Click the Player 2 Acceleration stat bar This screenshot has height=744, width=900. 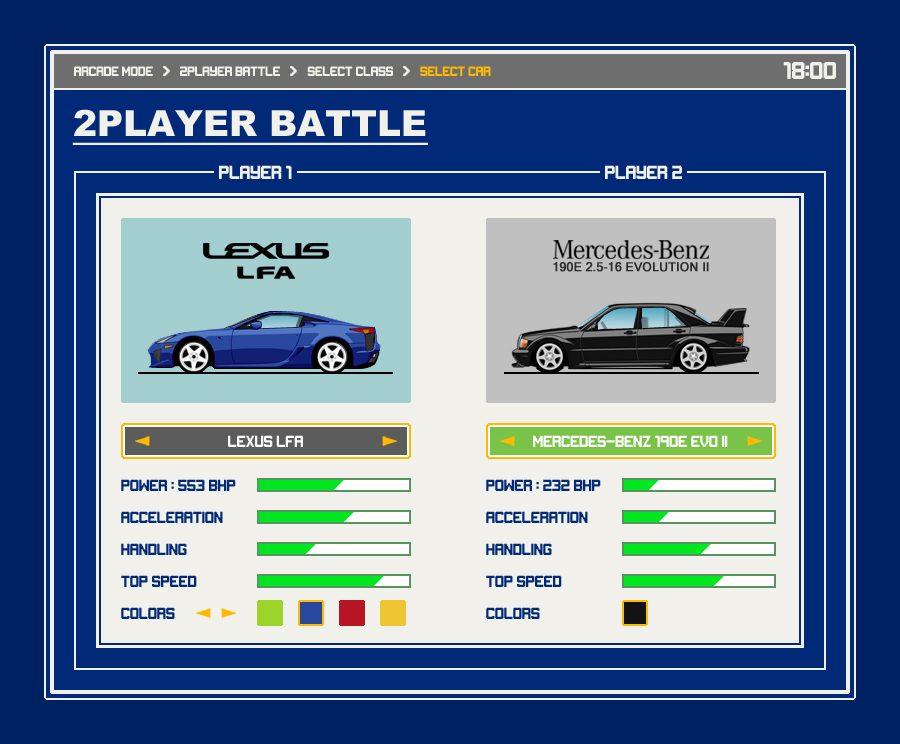(x=699, y=517)
